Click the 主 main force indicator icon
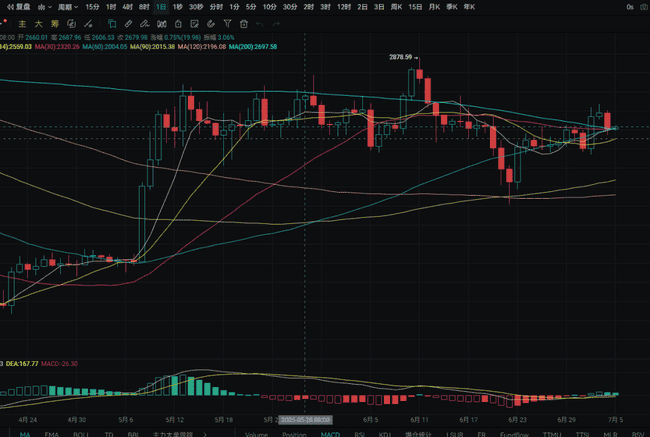 coord(24,22)
